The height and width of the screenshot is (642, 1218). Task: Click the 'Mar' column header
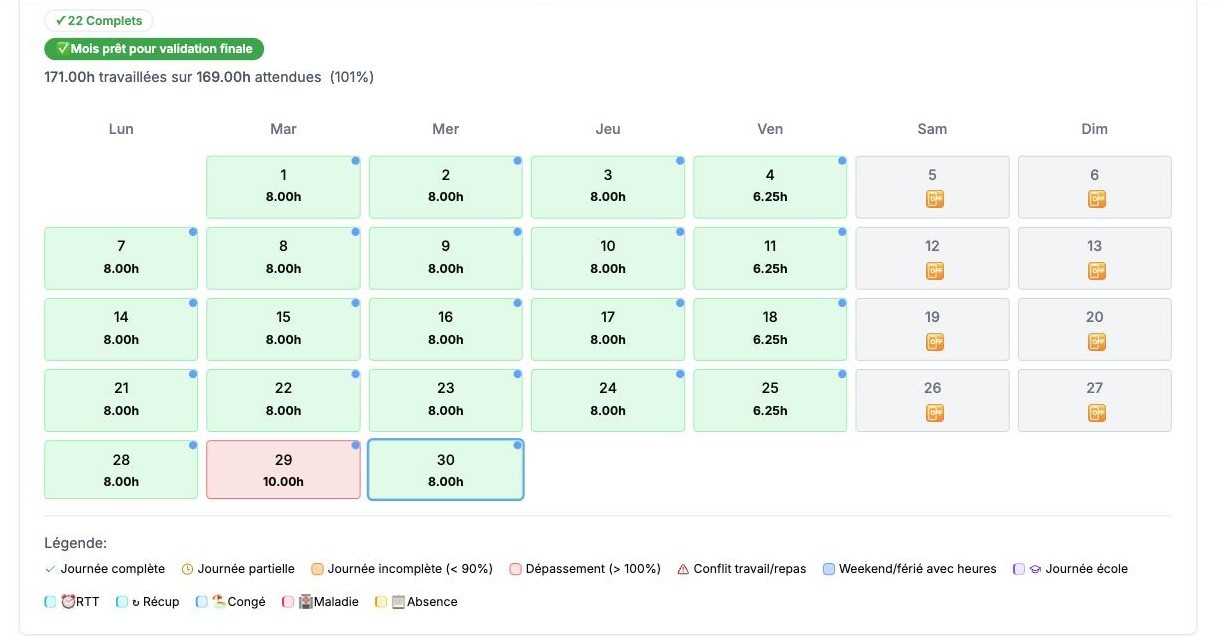point(284,129)
